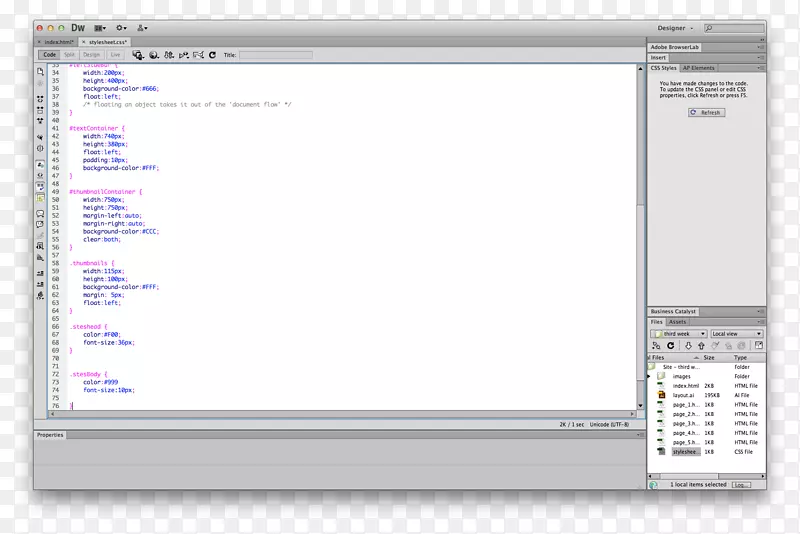Viewport: 800px width, 534px height.
Task: Click Check Browser Compatibility icon
Action: [198, 55]
